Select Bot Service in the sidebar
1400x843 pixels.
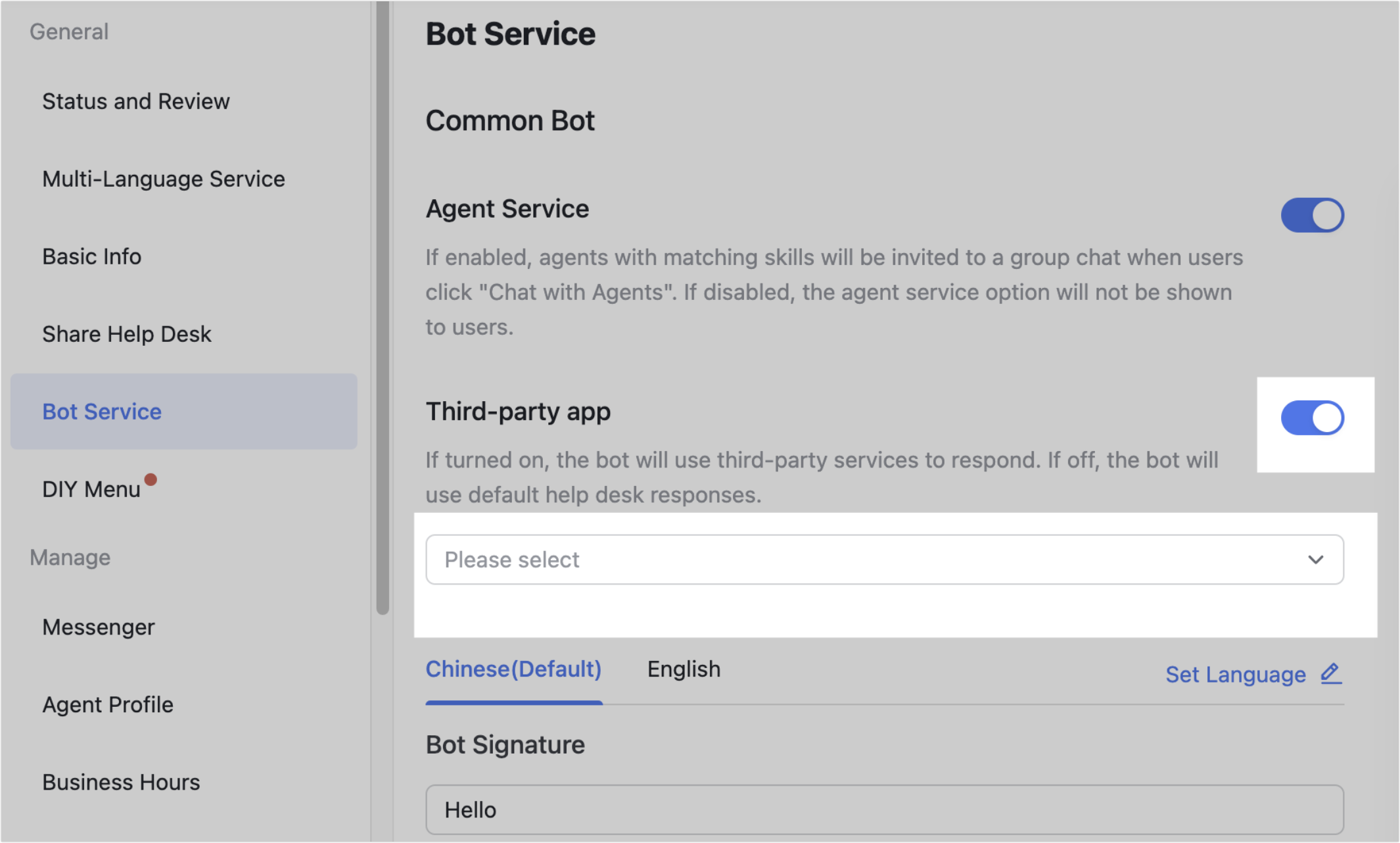click(x=102, y=412)
